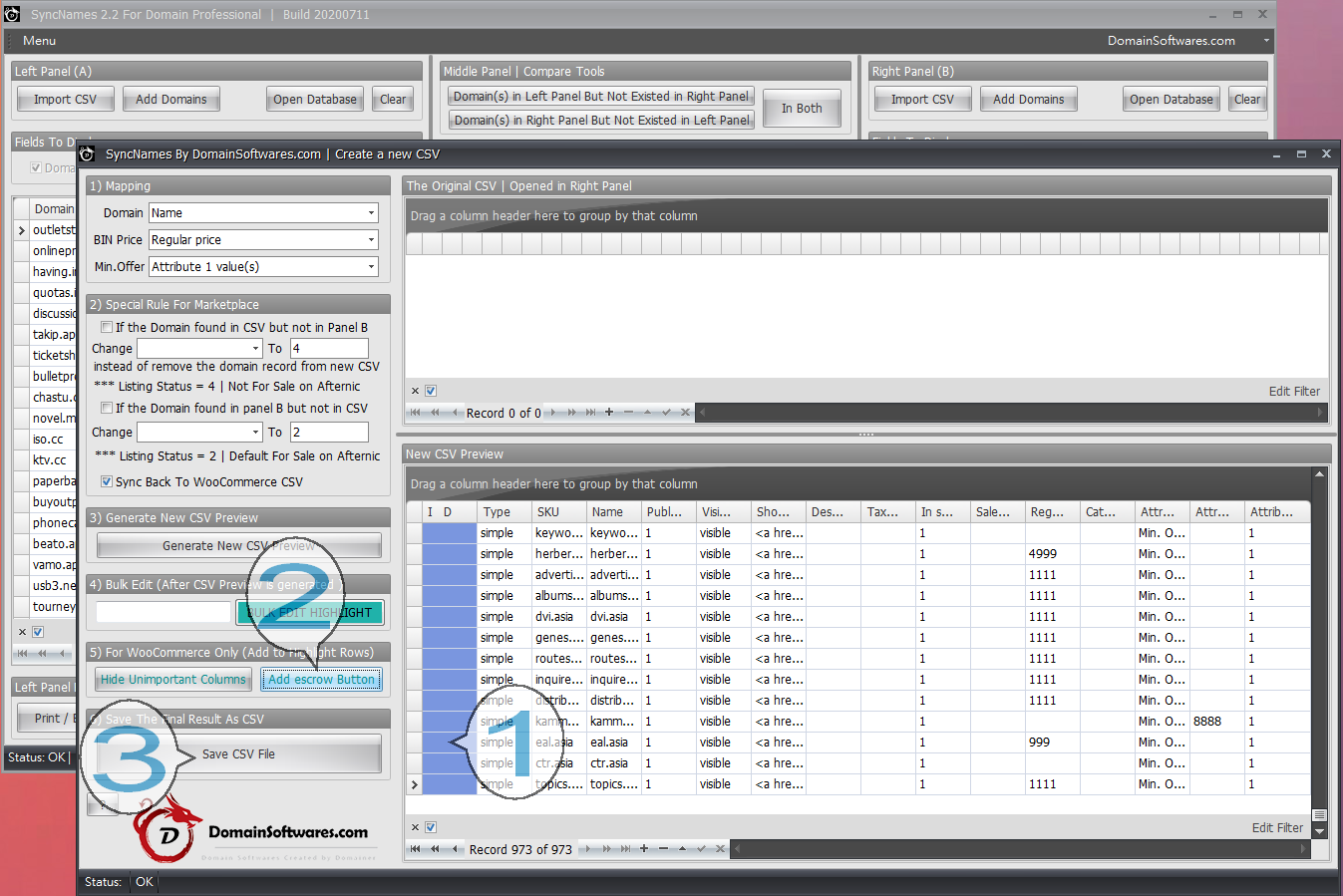Click first 'To' input field containing 4
Viewport: 1343px width, 896px height.
click(x=329, y=348)
